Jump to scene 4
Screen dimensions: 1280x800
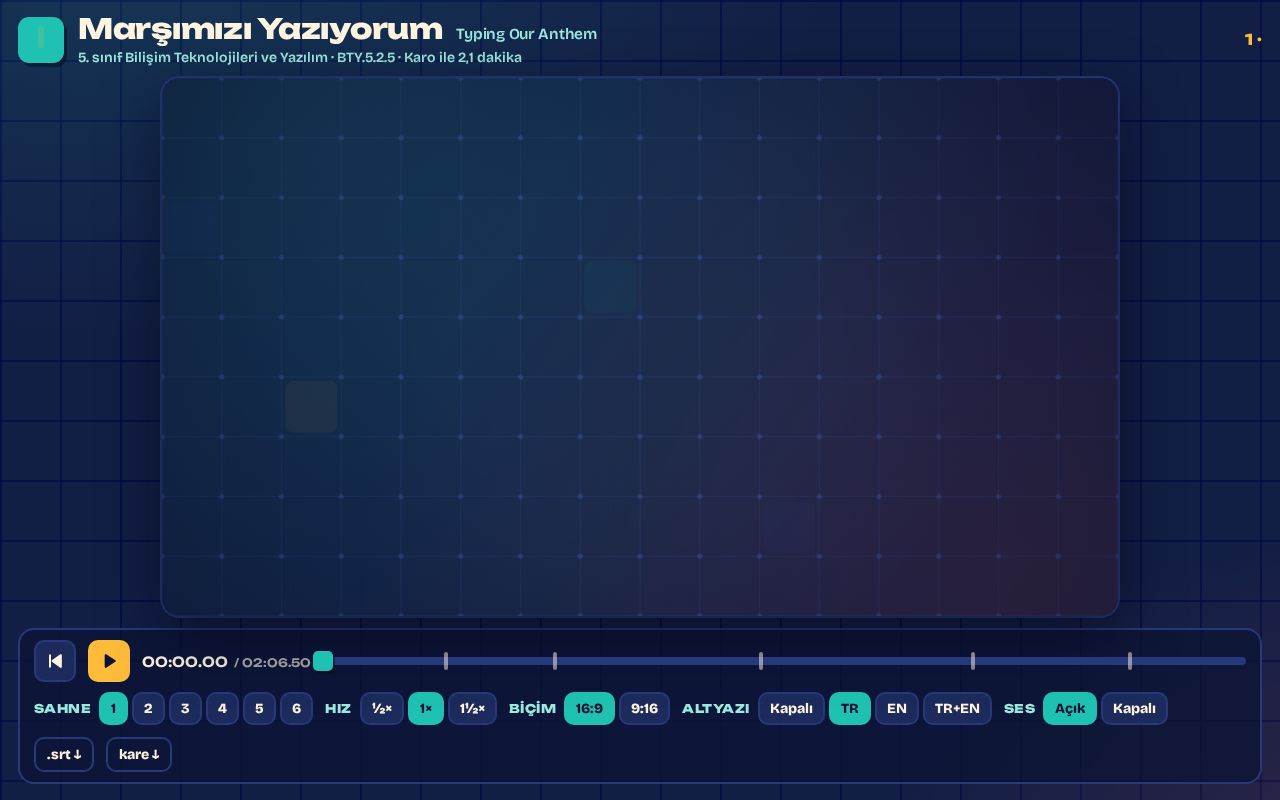pyautogui.click(x=222, y=708)
